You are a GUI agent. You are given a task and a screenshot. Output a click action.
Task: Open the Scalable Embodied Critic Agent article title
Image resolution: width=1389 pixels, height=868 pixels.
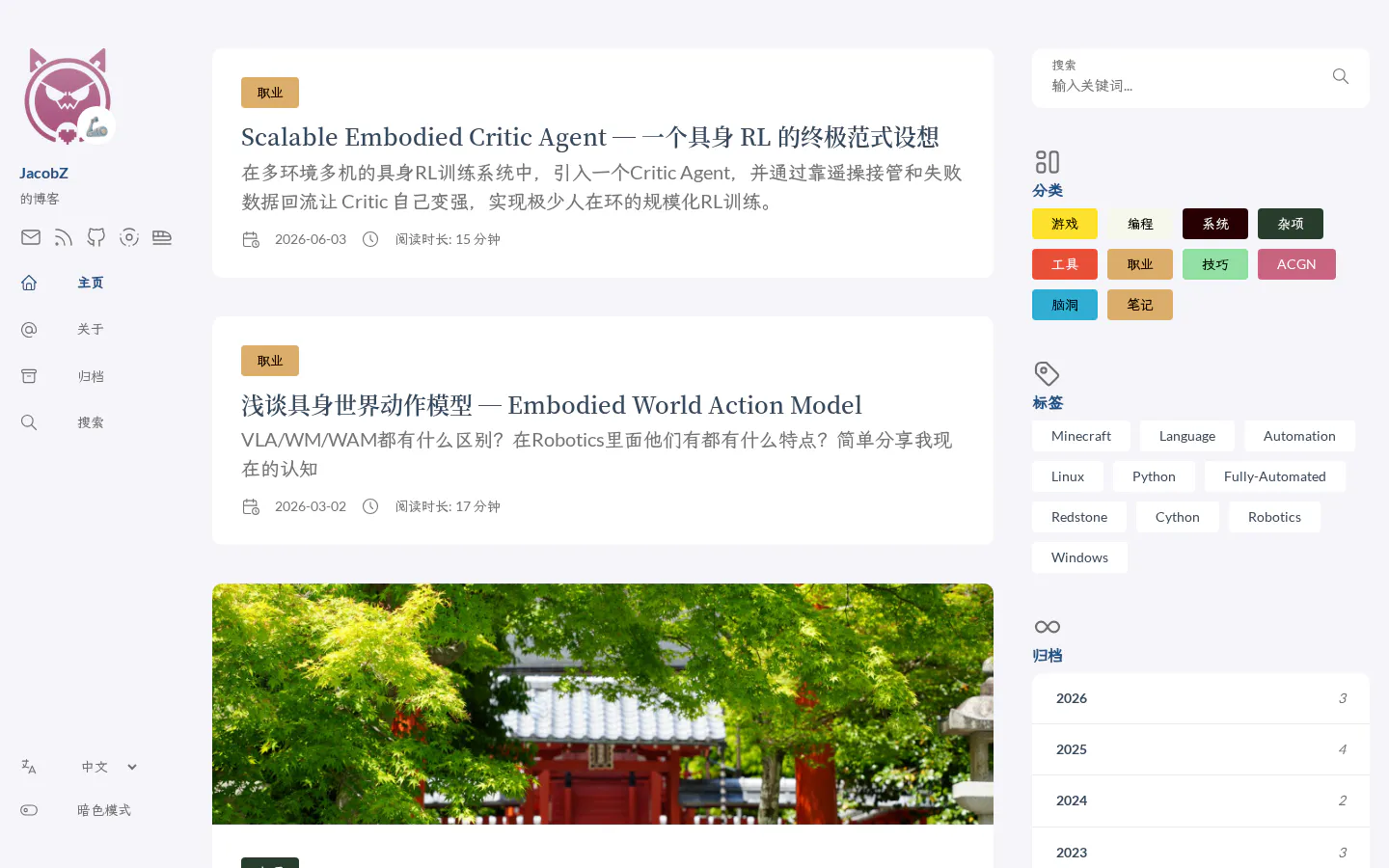(x=590, y=137)
